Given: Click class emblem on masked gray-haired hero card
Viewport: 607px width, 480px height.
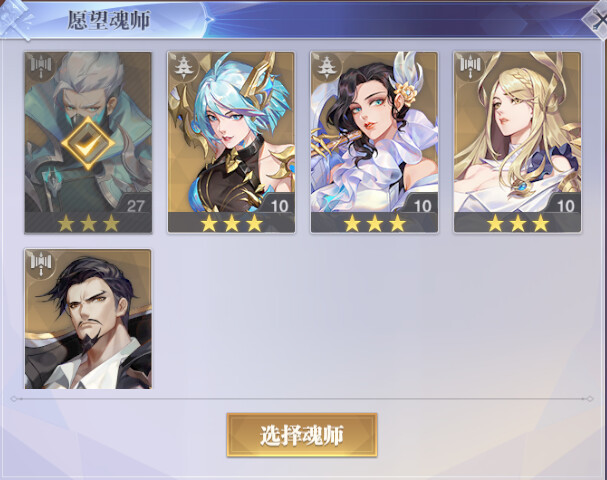Looking at the screenshot, I should 41,67.
